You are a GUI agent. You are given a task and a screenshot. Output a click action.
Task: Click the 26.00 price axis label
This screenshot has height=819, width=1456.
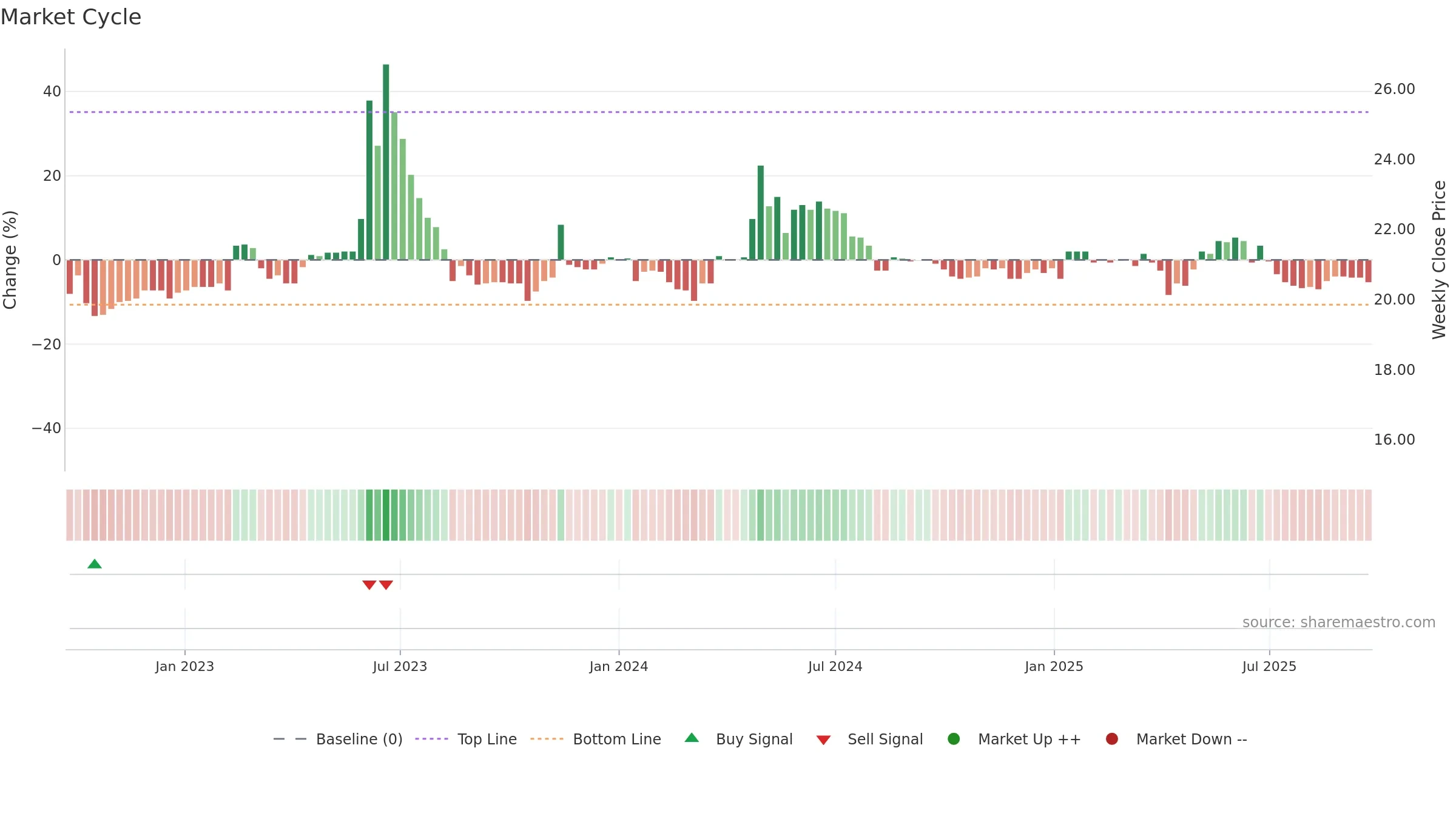(1394, 89)
